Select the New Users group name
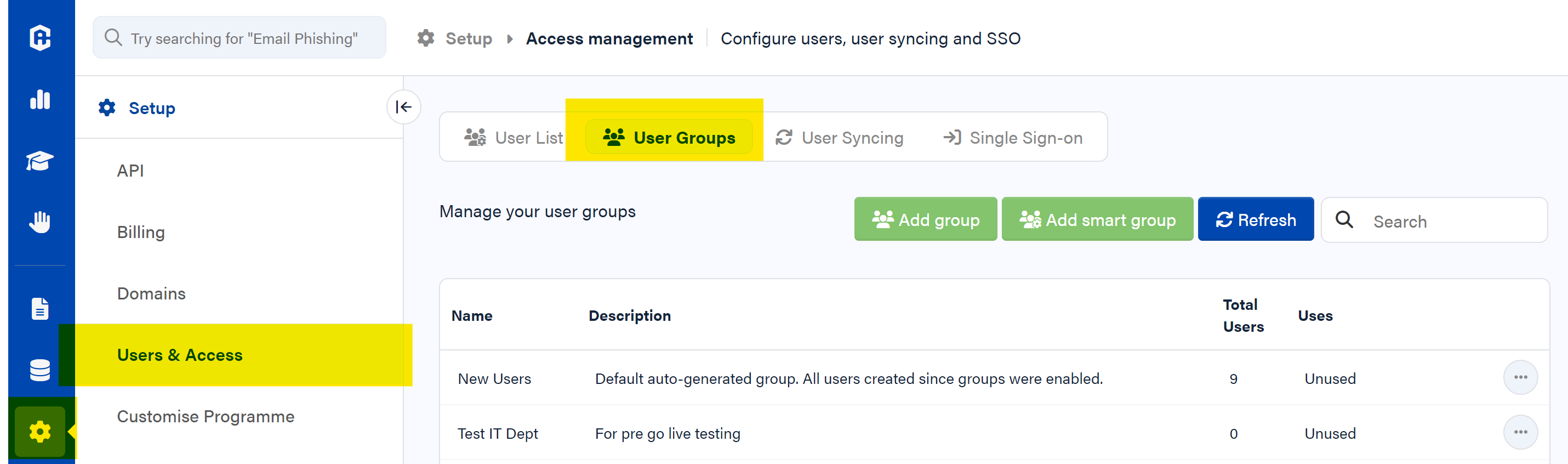 (x=494, y=379)
